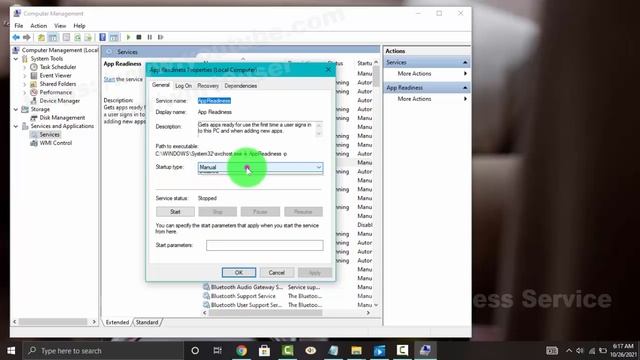The height and width of the screenshot is (360, 640).
Task: Open the Windows Start menu
Action: click(11, 351)
